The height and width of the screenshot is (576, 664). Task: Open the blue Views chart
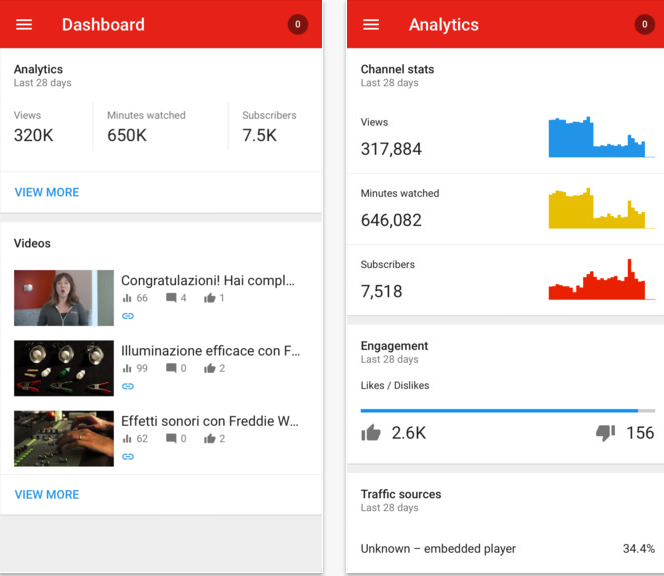pos(601,138)
